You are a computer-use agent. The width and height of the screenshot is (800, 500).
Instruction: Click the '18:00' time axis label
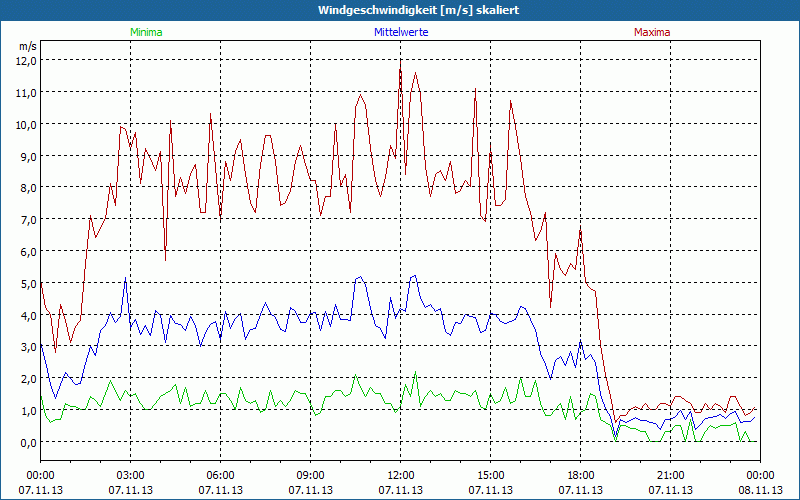[581, 476]
